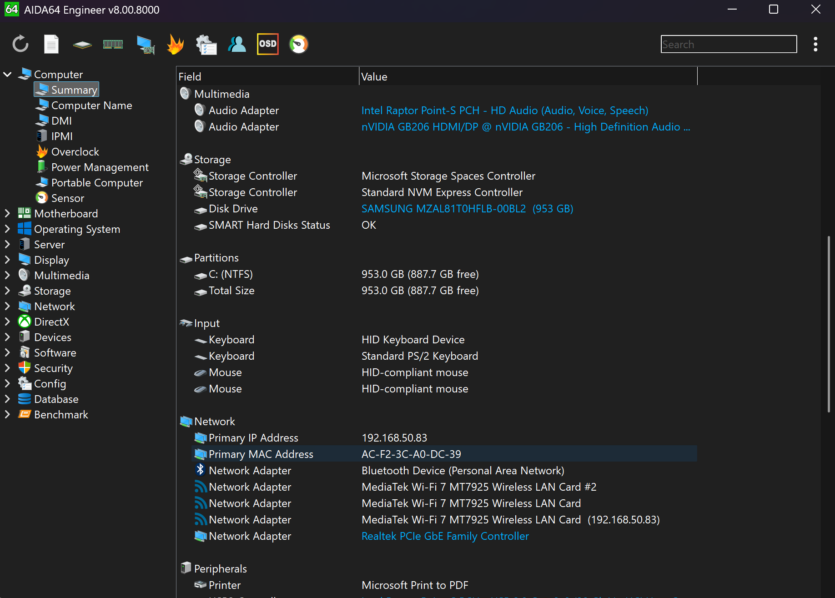
Task: Click the user profile toolbar icon
Action: pos(237,44)
